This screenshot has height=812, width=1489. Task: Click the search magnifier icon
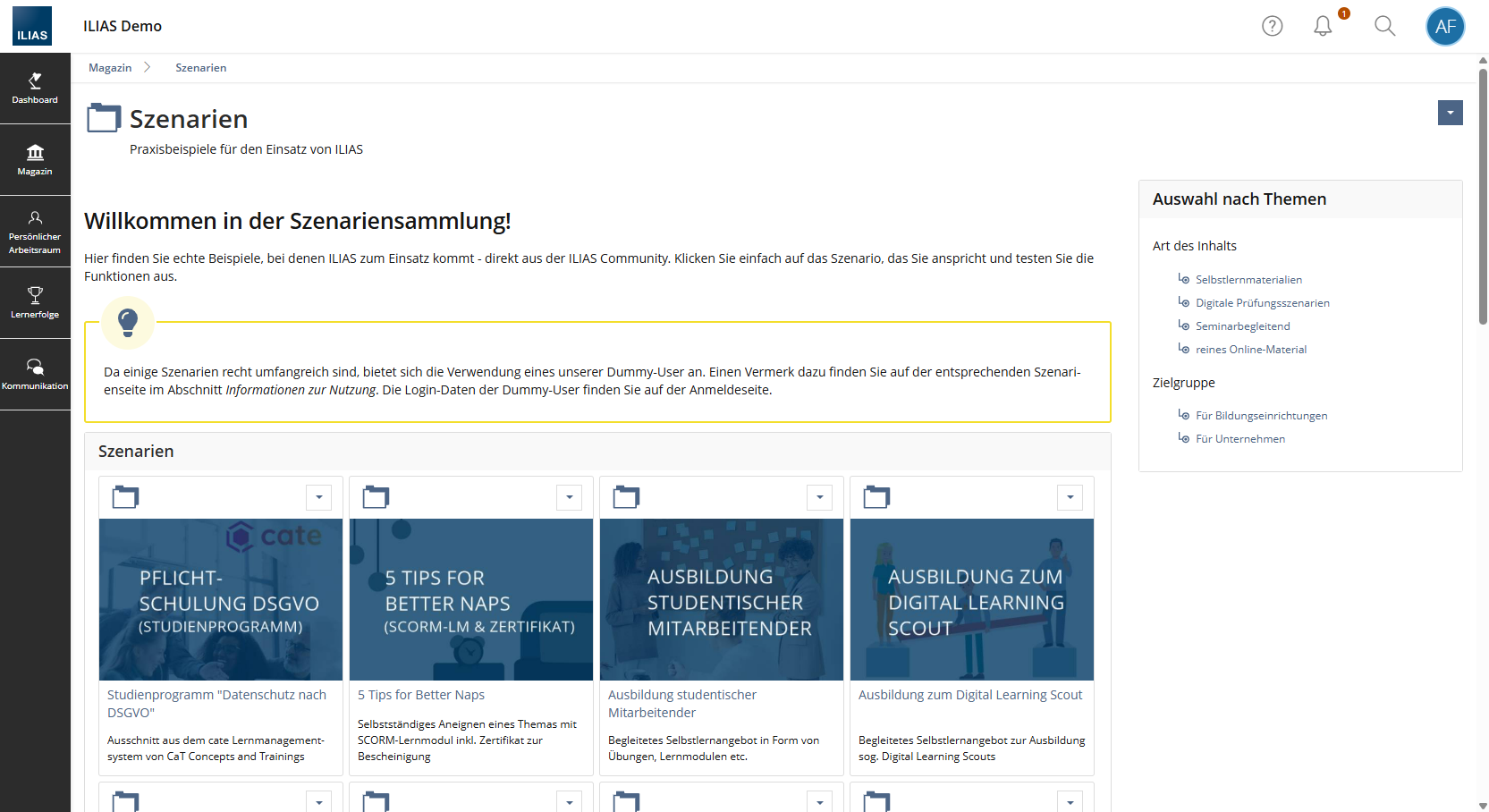(1384, 26)
